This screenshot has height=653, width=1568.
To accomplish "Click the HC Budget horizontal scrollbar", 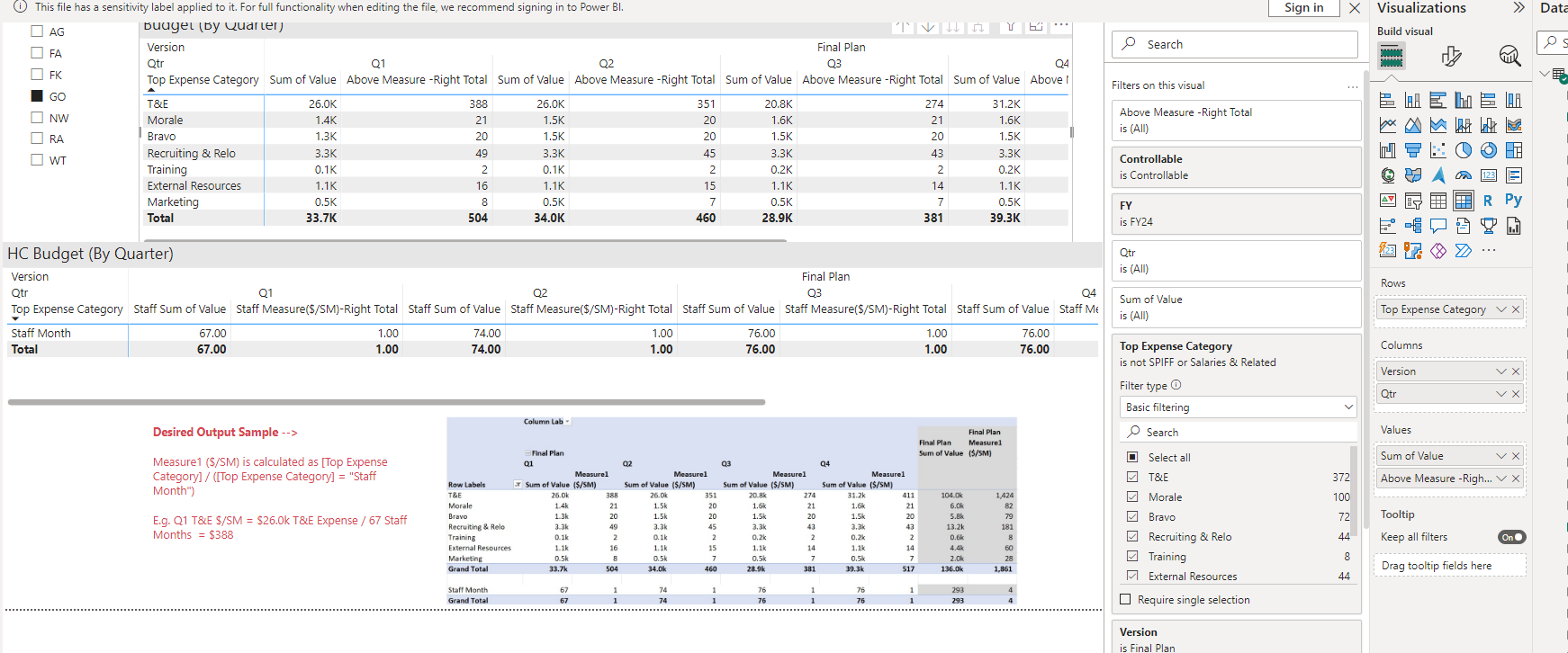I will [387, 402].
